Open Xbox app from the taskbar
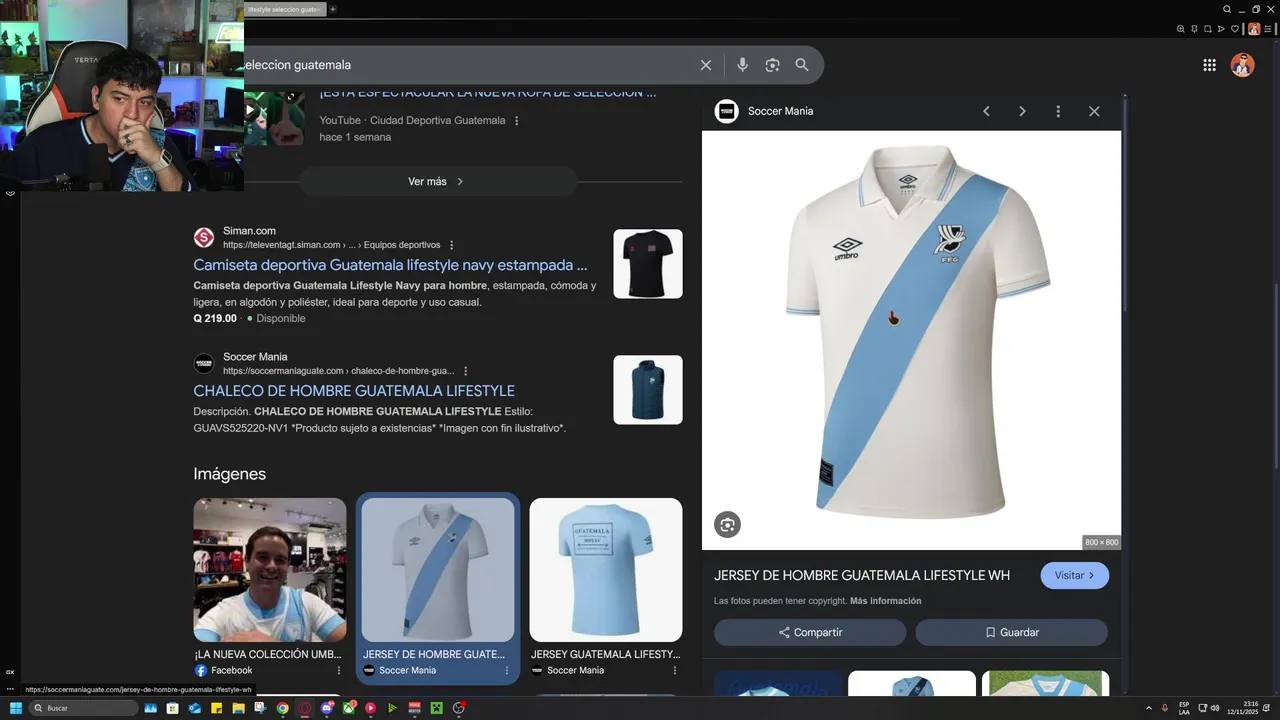 (x=349, y=708)
